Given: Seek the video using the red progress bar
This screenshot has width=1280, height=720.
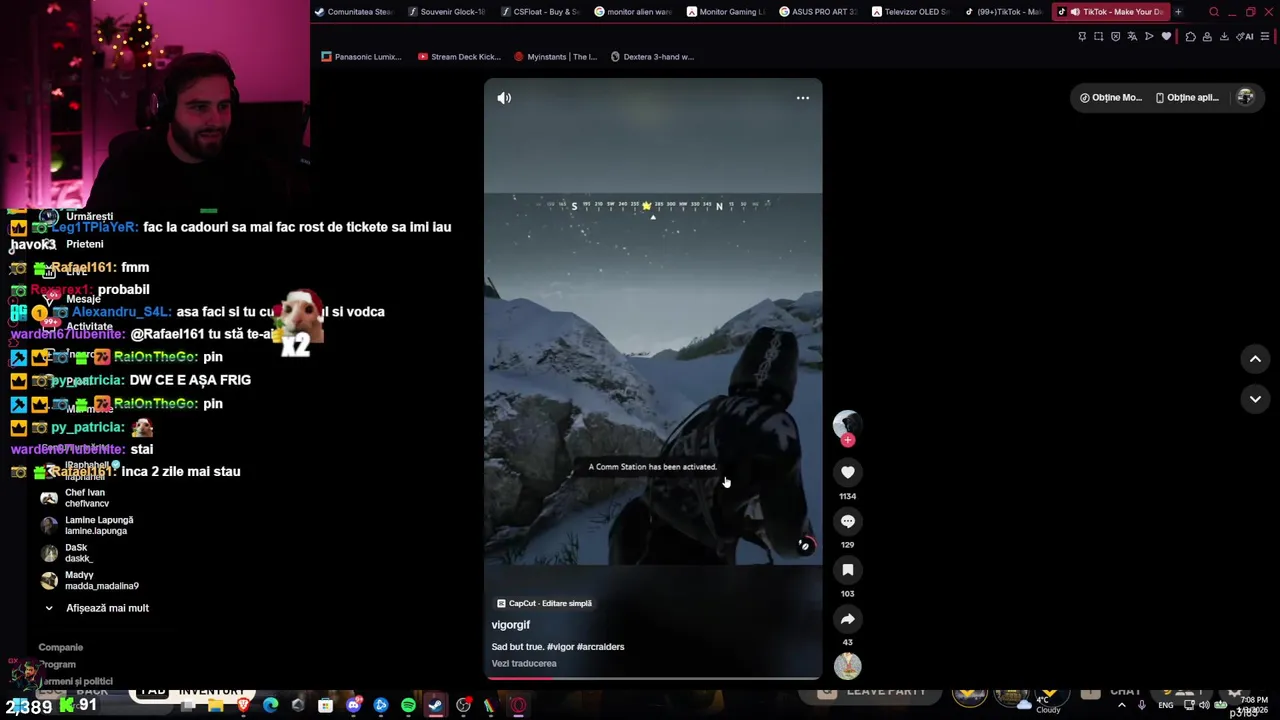Looking at the screenshot, I should [x=653, y=678].
